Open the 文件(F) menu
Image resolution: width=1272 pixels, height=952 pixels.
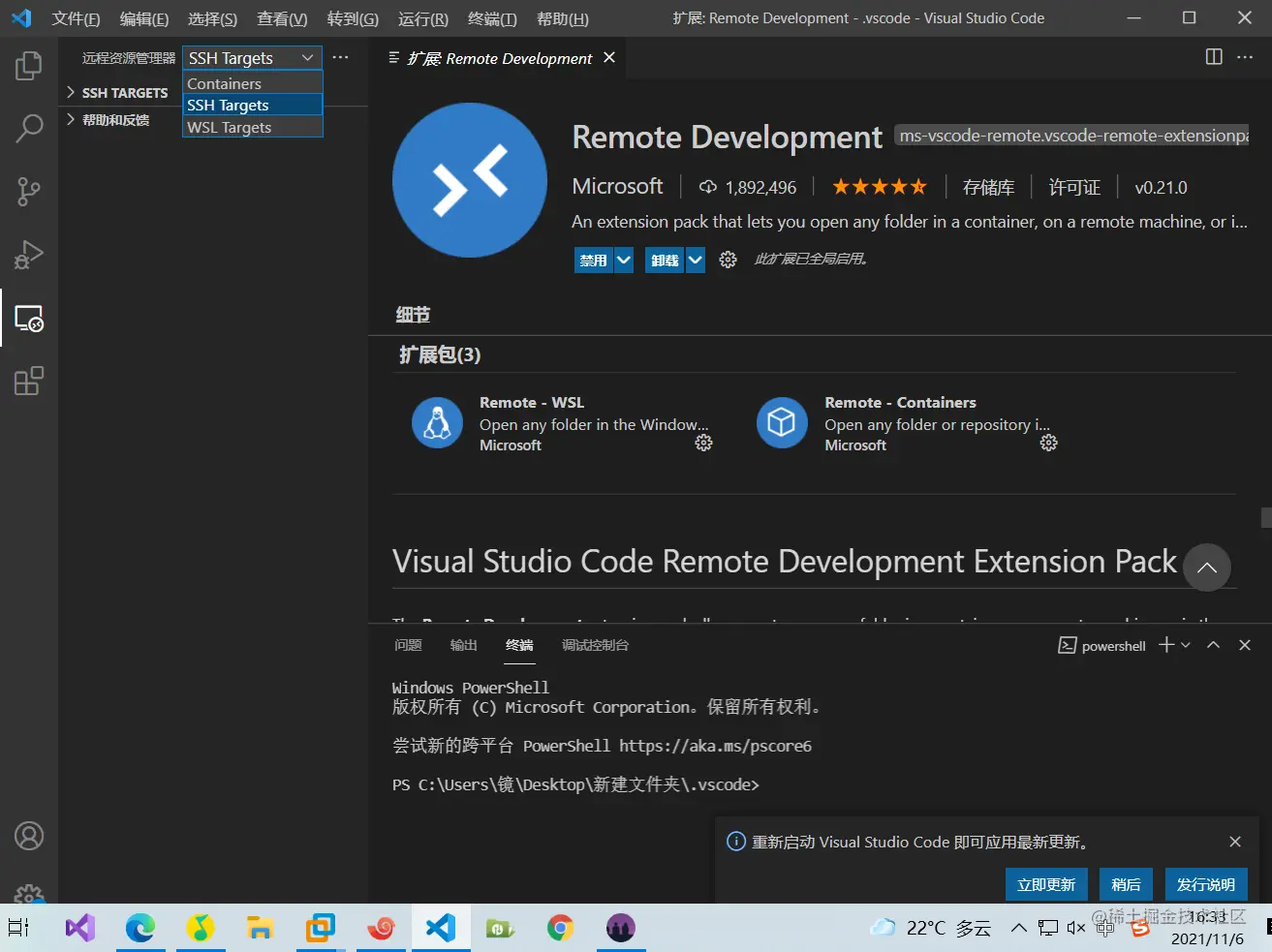(76, 18)
